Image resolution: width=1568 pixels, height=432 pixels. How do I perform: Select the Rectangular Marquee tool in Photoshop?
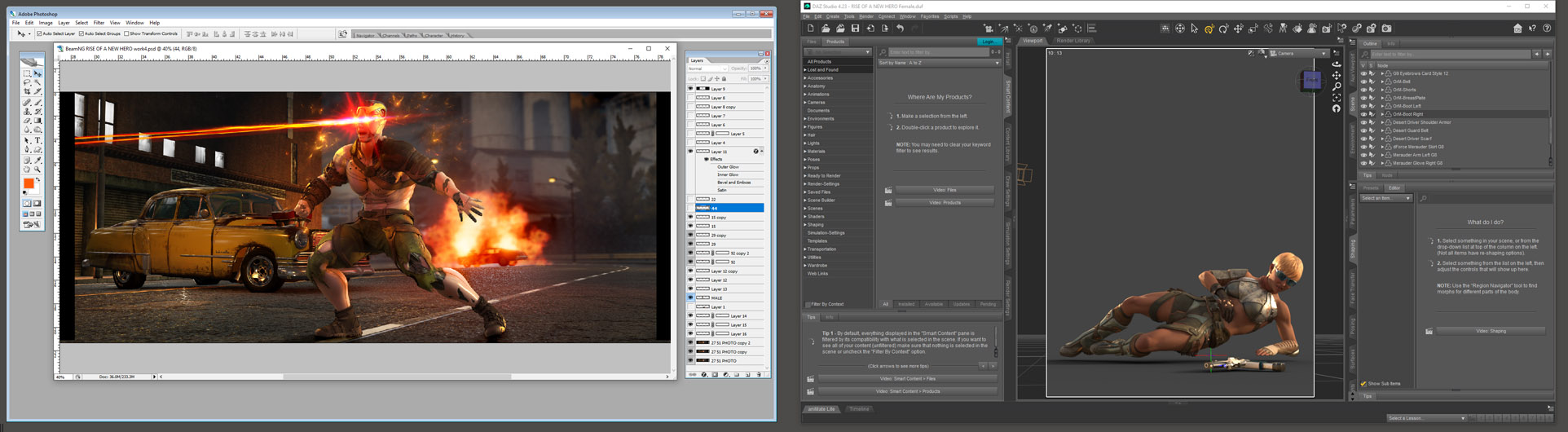pyautogui.click(x=28, y=73)
